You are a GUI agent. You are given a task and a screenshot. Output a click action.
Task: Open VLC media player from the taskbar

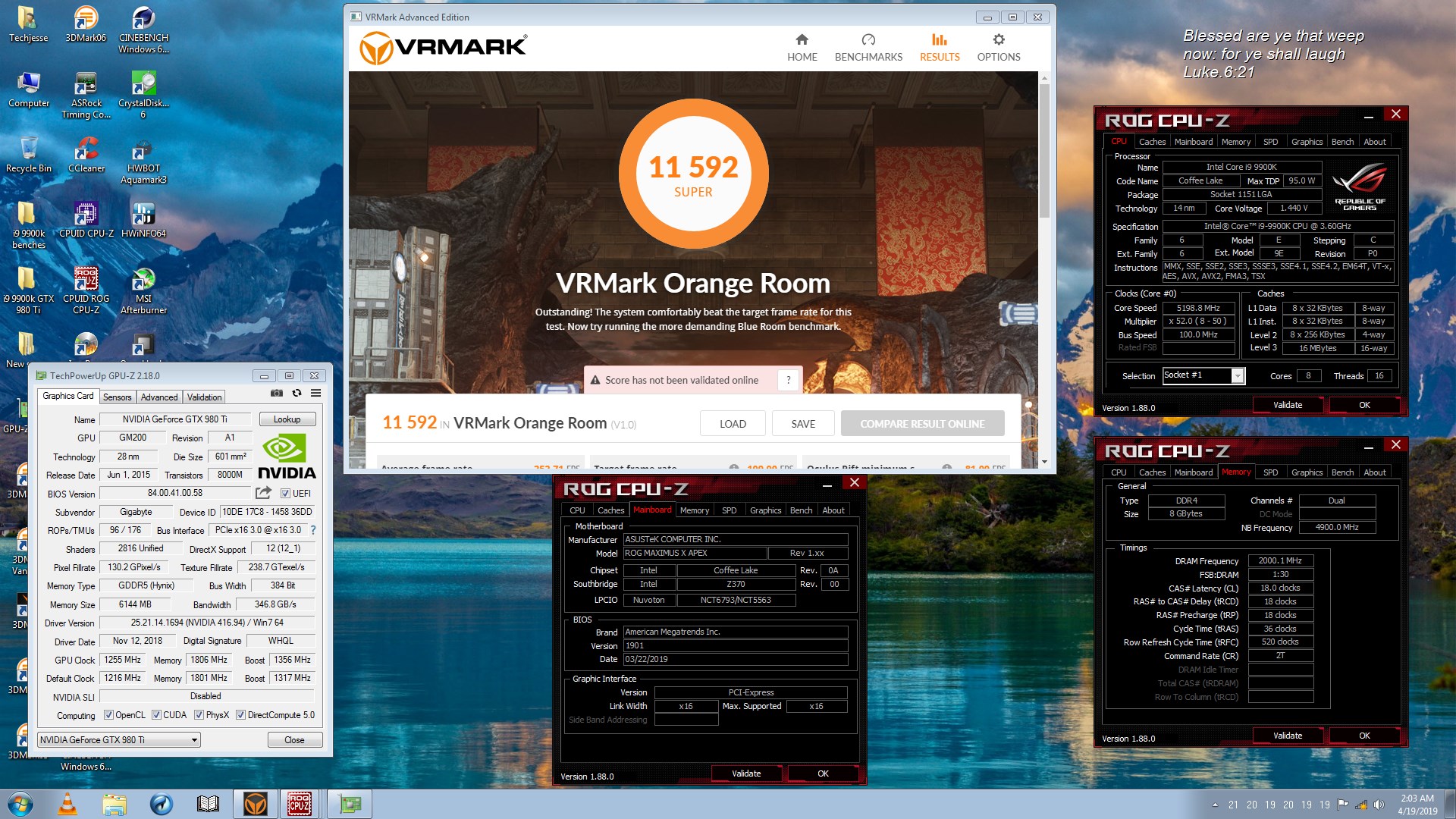coord(67,804)
